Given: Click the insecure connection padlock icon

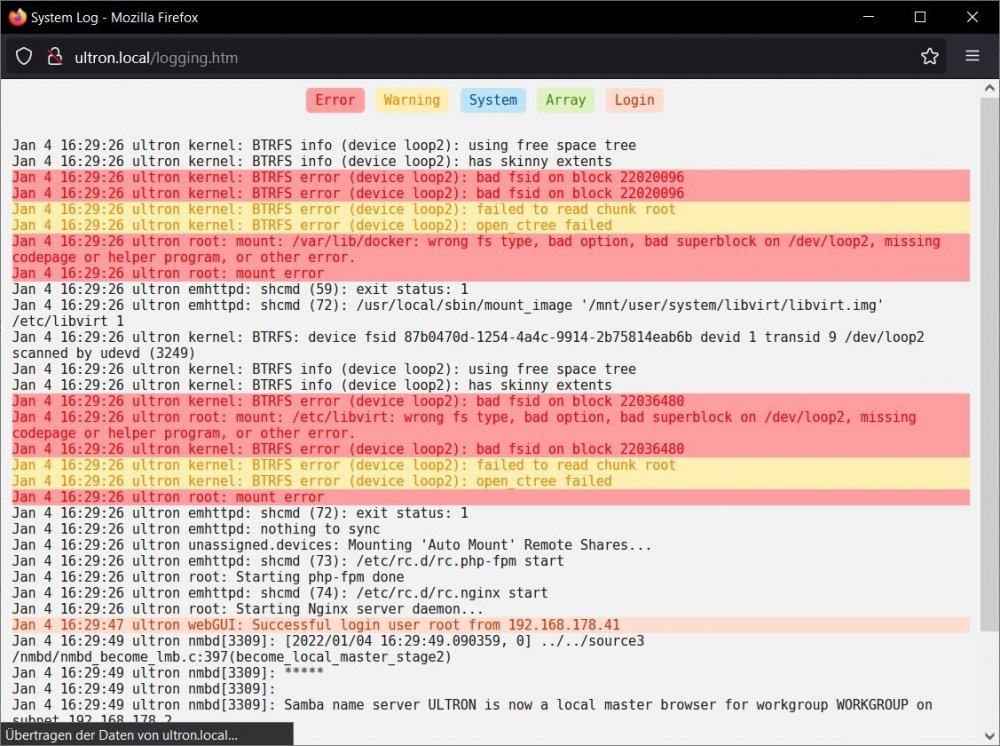Looking at the screenshot, I should click(x=55, y=57).
